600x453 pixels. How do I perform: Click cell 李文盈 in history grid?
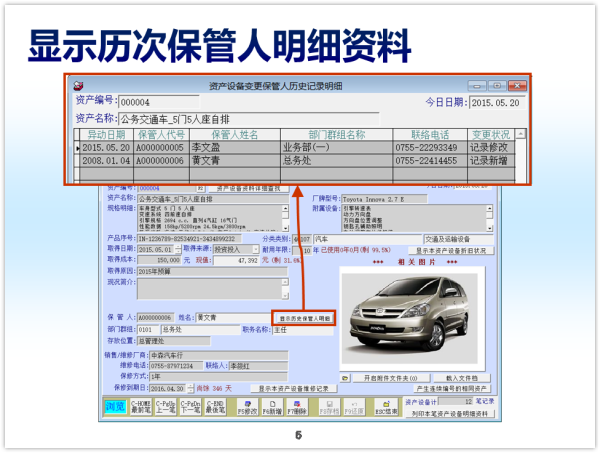pos(235,147)
